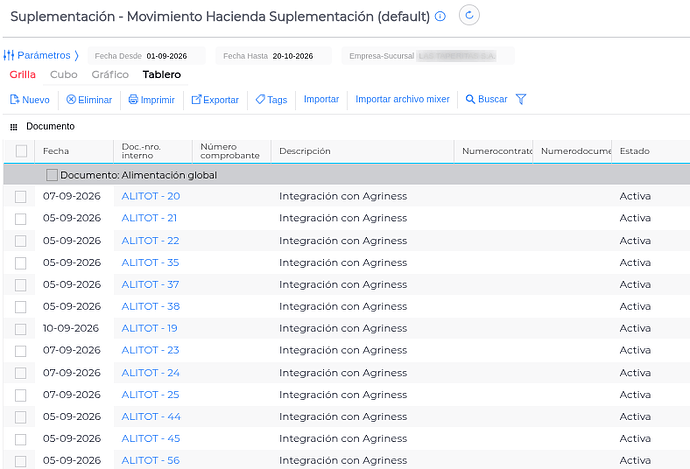Open the ALITOT - 37 document link

(x=150, y=285)
